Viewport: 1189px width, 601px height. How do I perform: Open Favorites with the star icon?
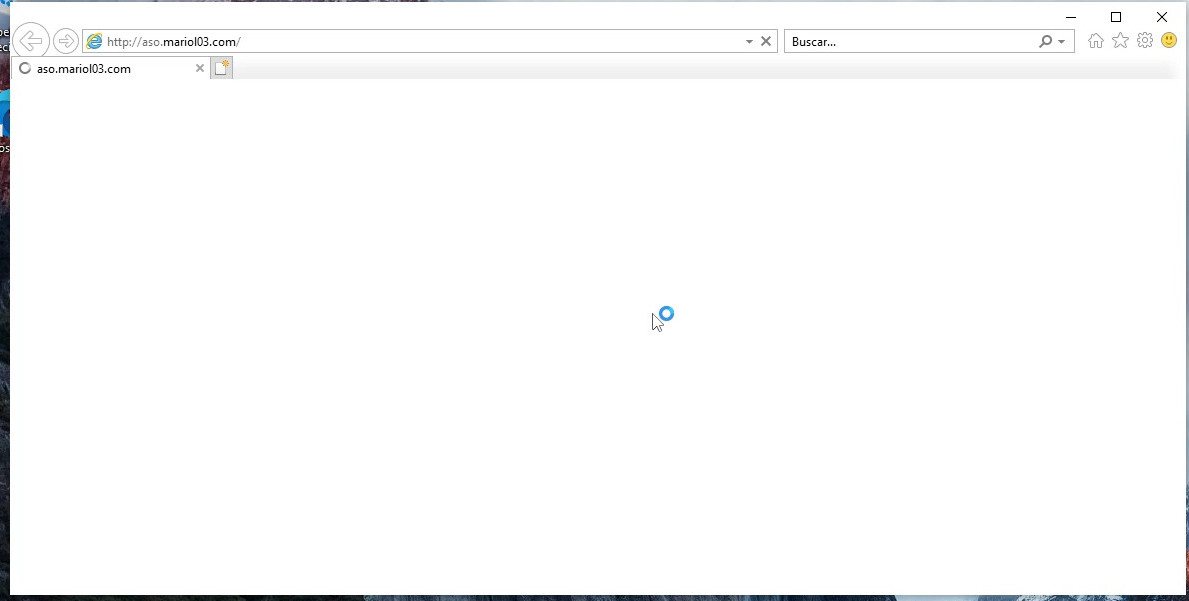coord(1120,41)
